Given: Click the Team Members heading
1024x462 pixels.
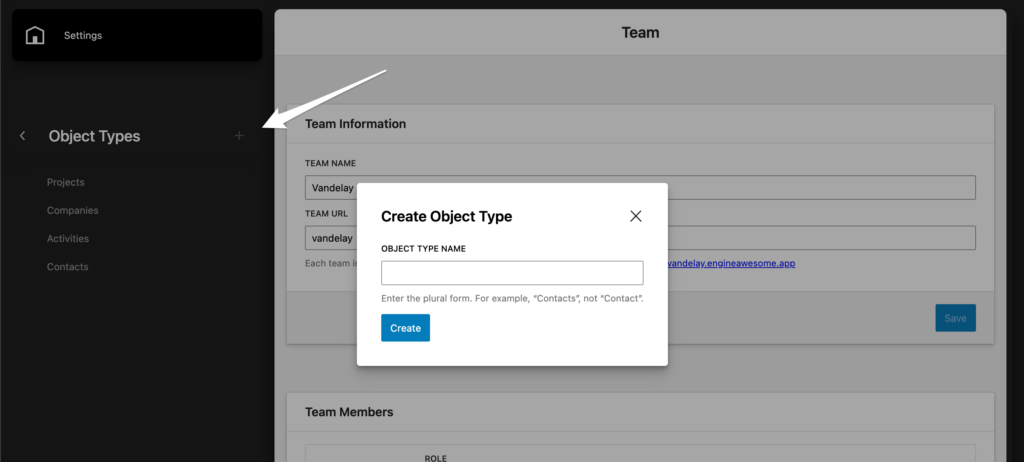Looking at the screenshot, I should click(349, 412).
